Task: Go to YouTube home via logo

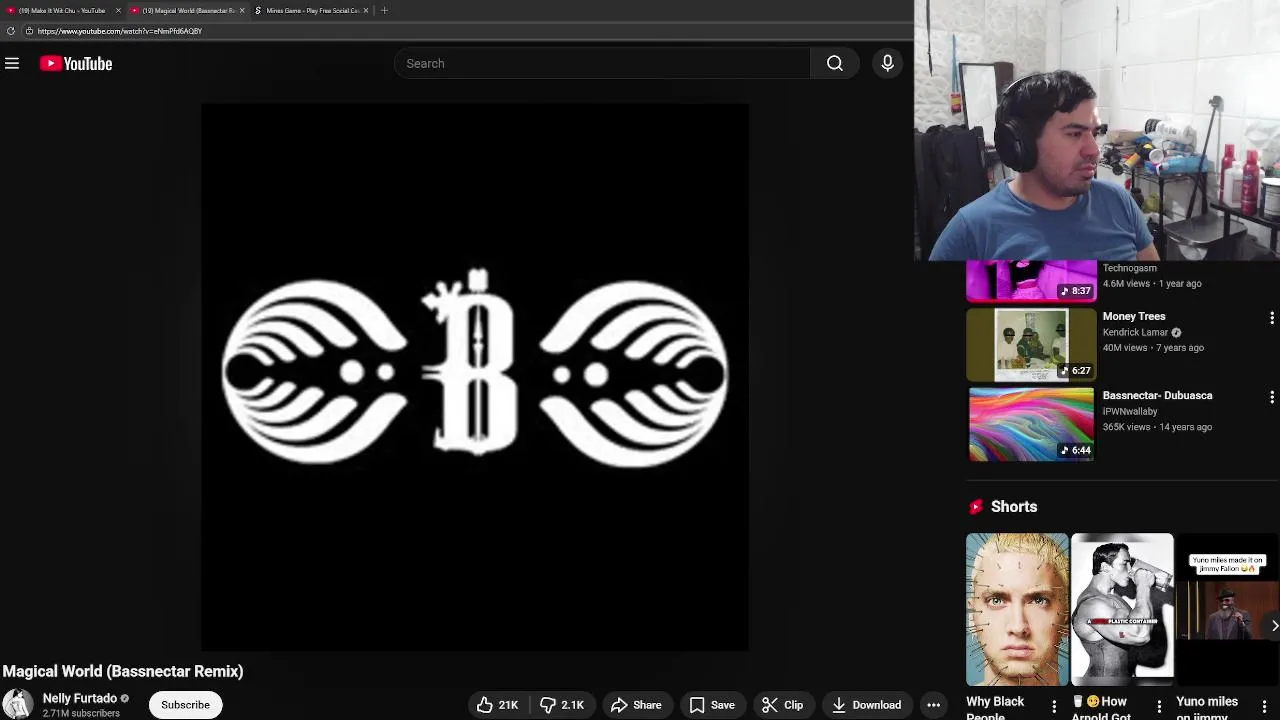Action: click(x=76, y=64)
